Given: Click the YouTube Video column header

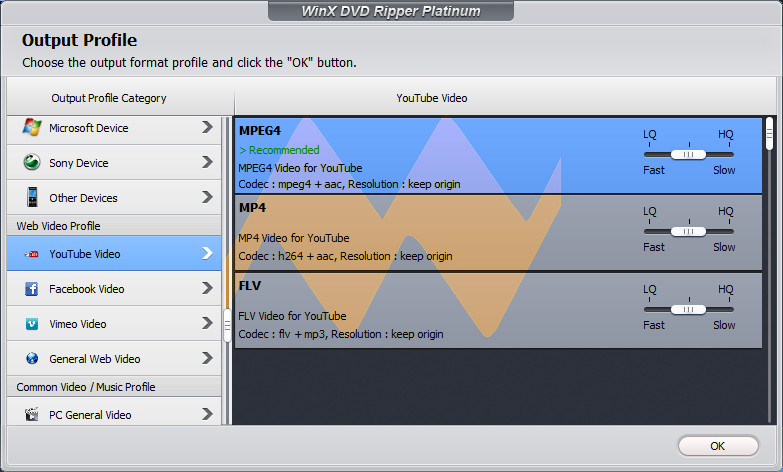Looking at the screenshot, I should [x=432, y=98].
